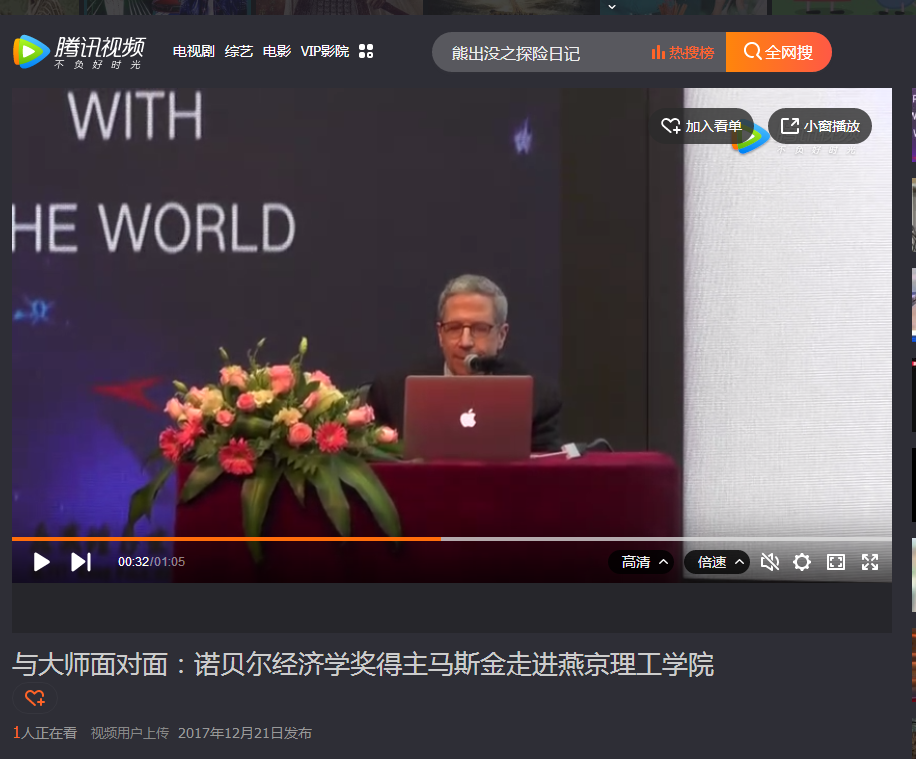Skip to next video with the next icon
The width and height of the screenshot is (916, 759).
coord(80,562)
